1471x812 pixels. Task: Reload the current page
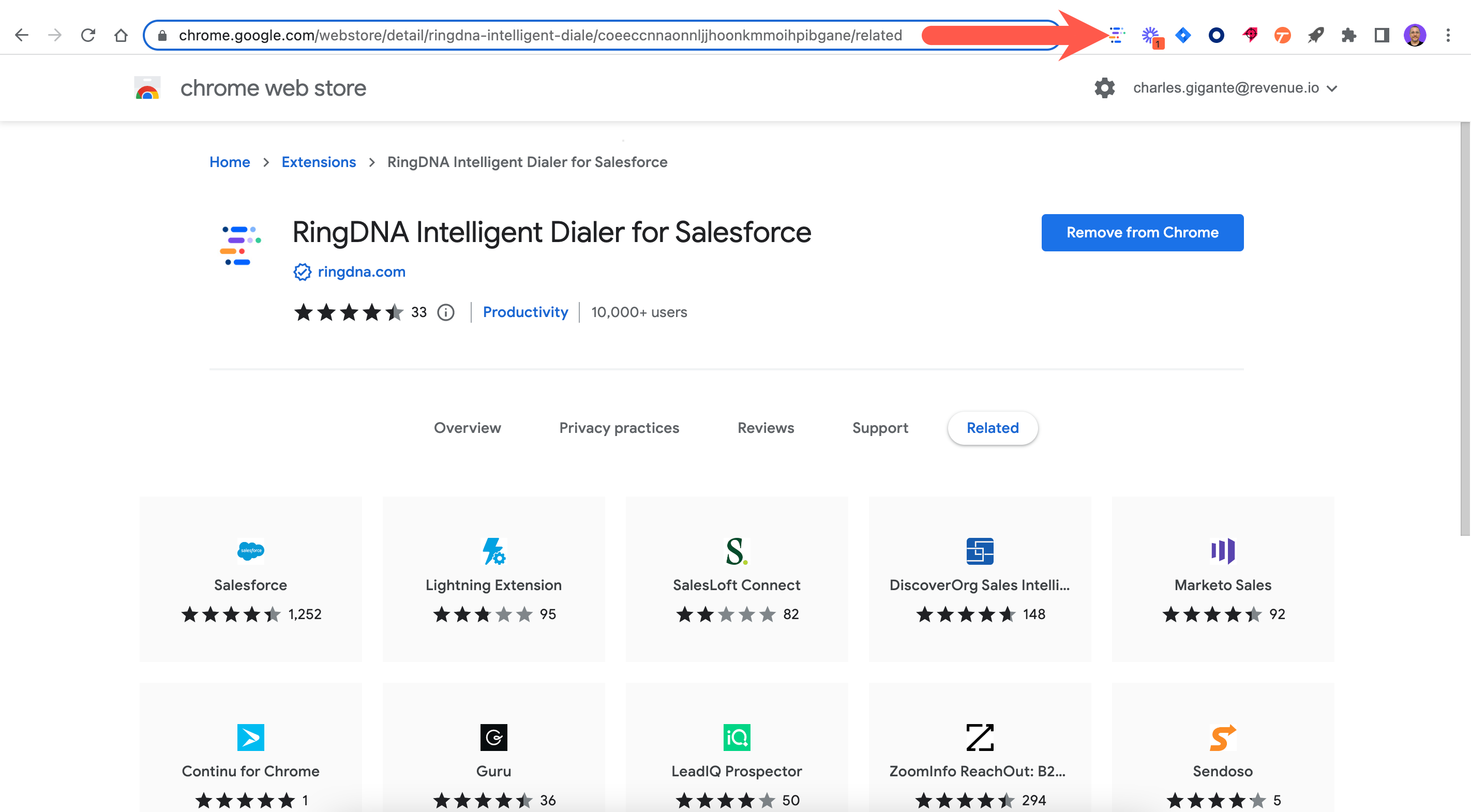tap(88, 35)
